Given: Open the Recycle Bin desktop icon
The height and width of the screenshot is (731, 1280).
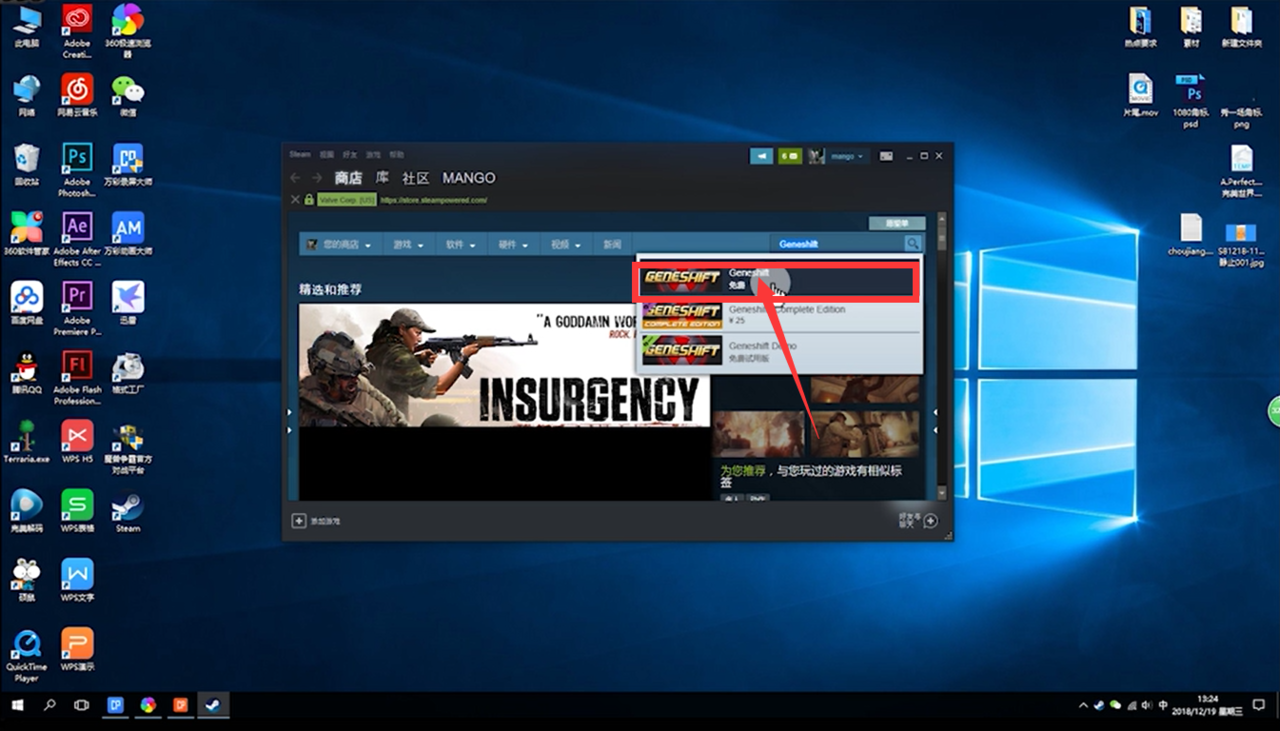Looking at the screenshot, I should (x=27, y=165).
